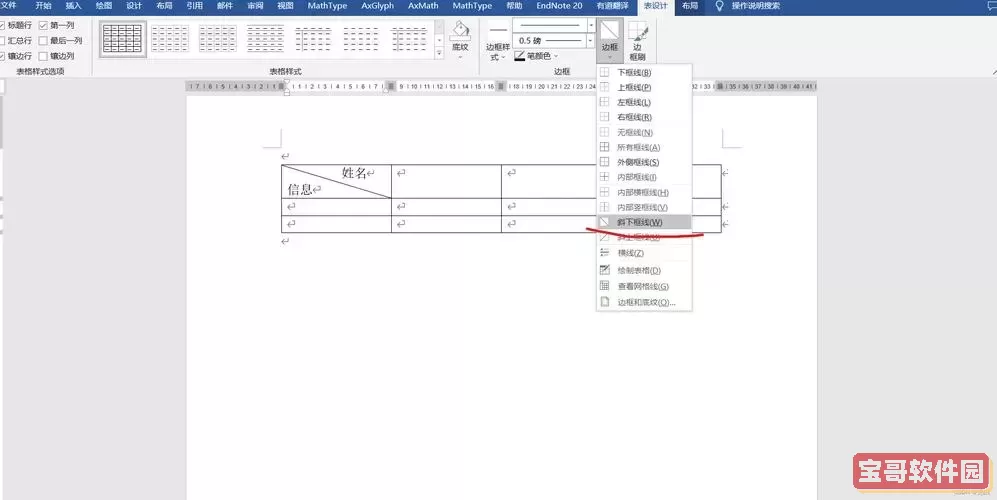The height and width of the screenshot is (500, 997).
Task: Activate the 边框刷 border painter tool
Action: [637, 39]
